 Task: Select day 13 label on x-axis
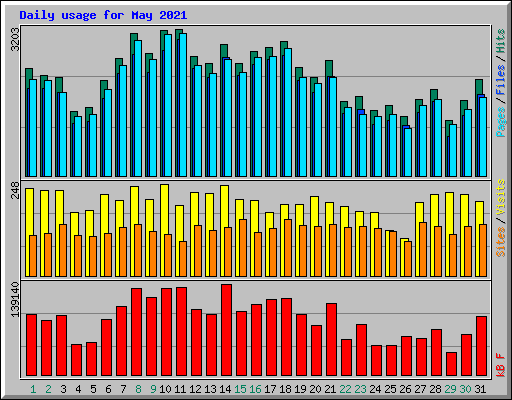coord(210,389)
